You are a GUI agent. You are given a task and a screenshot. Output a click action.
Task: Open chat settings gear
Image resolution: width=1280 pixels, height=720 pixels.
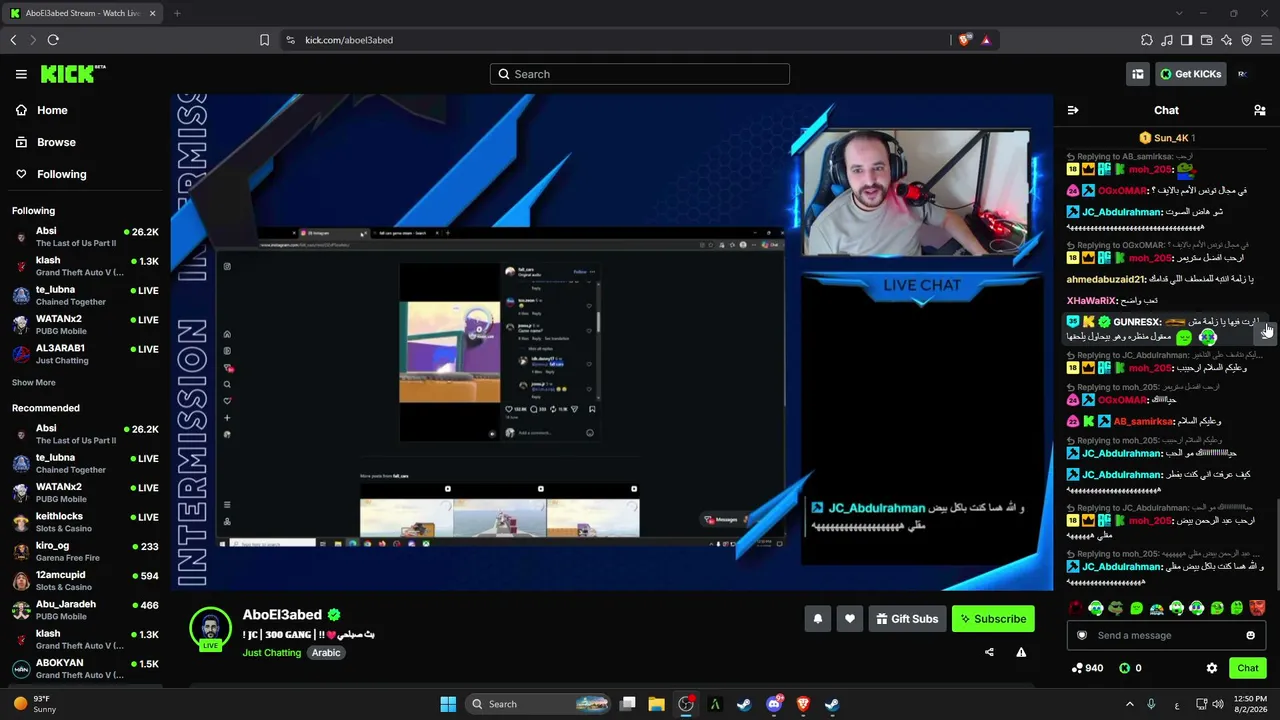tap(1212, 668)
